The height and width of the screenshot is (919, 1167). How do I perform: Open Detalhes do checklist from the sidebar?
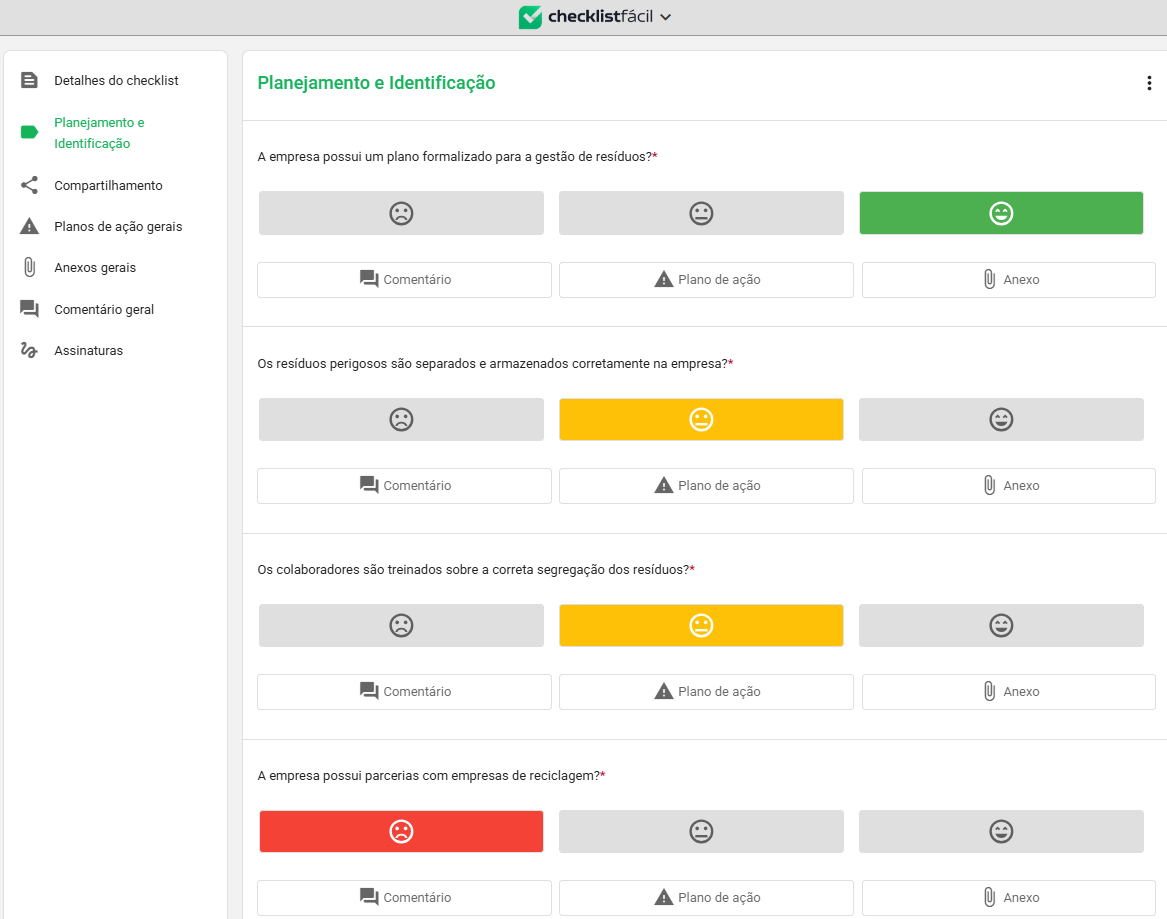(116, 80)
